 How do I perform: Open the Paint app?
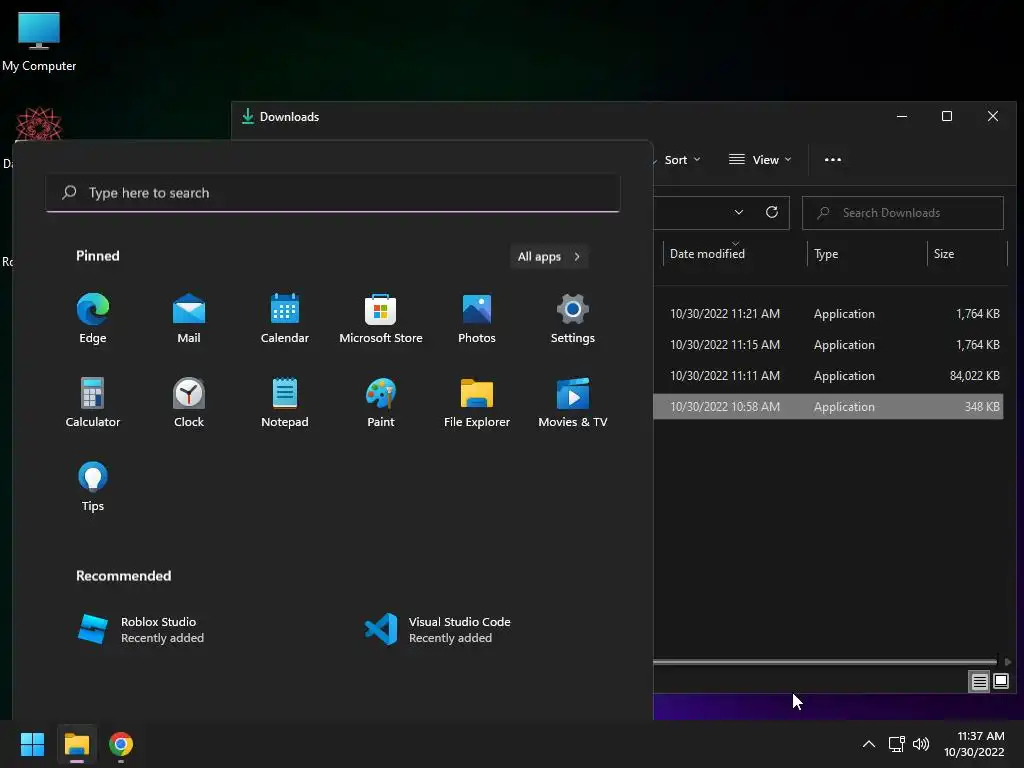tap(381, 403)
